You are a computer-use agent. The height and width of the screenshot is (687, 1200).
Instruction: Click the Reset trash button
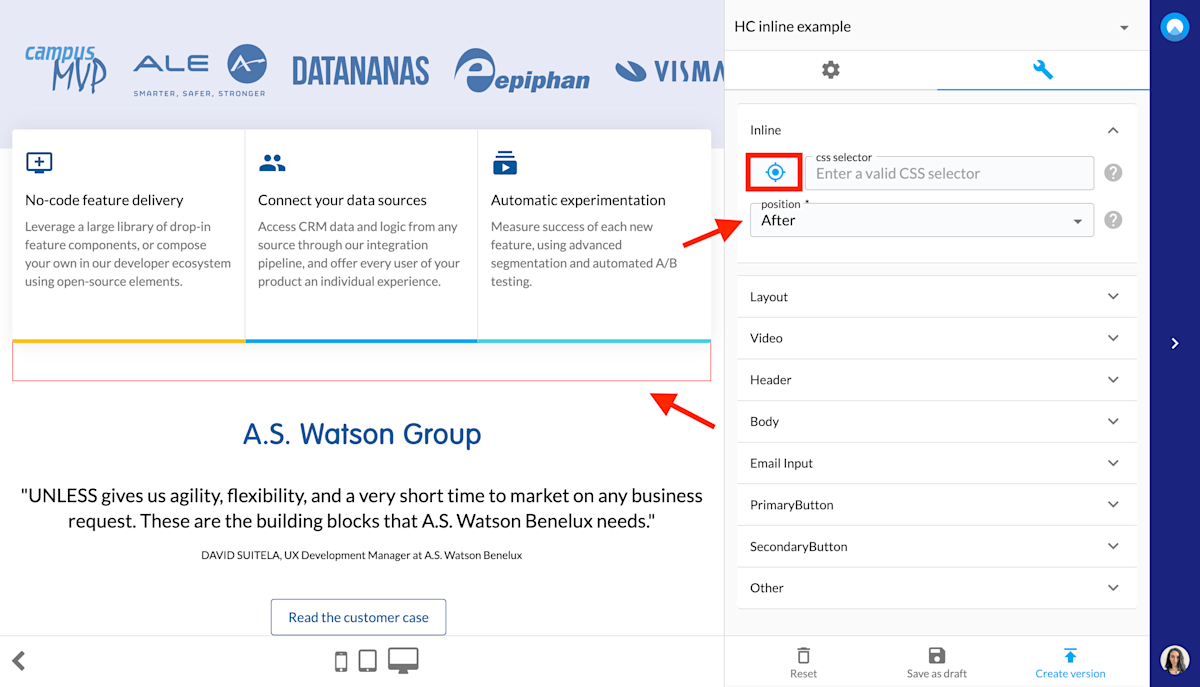click(x=803, y=662)
